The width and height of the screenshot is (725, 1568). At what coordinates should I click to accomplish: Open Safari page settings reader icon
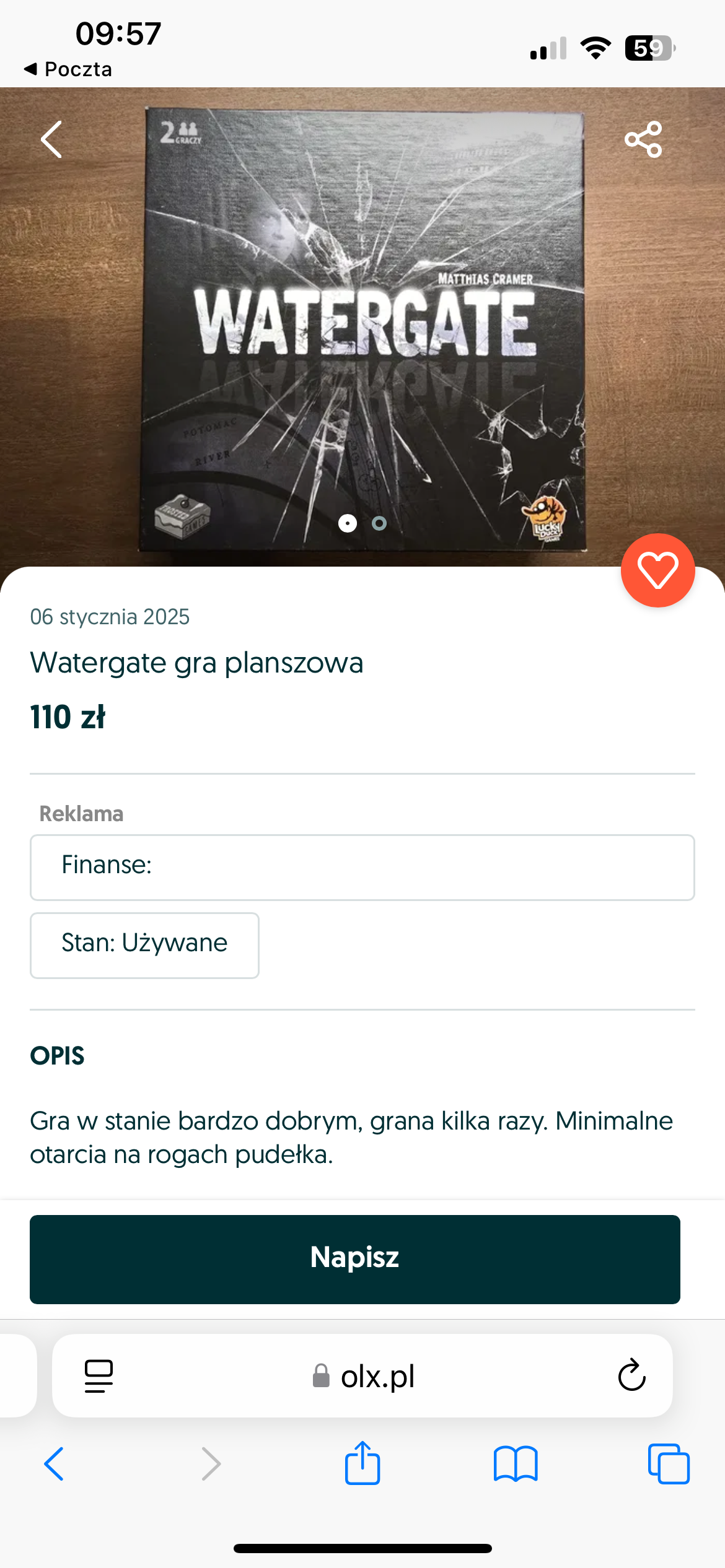(x=99, y=1376)
